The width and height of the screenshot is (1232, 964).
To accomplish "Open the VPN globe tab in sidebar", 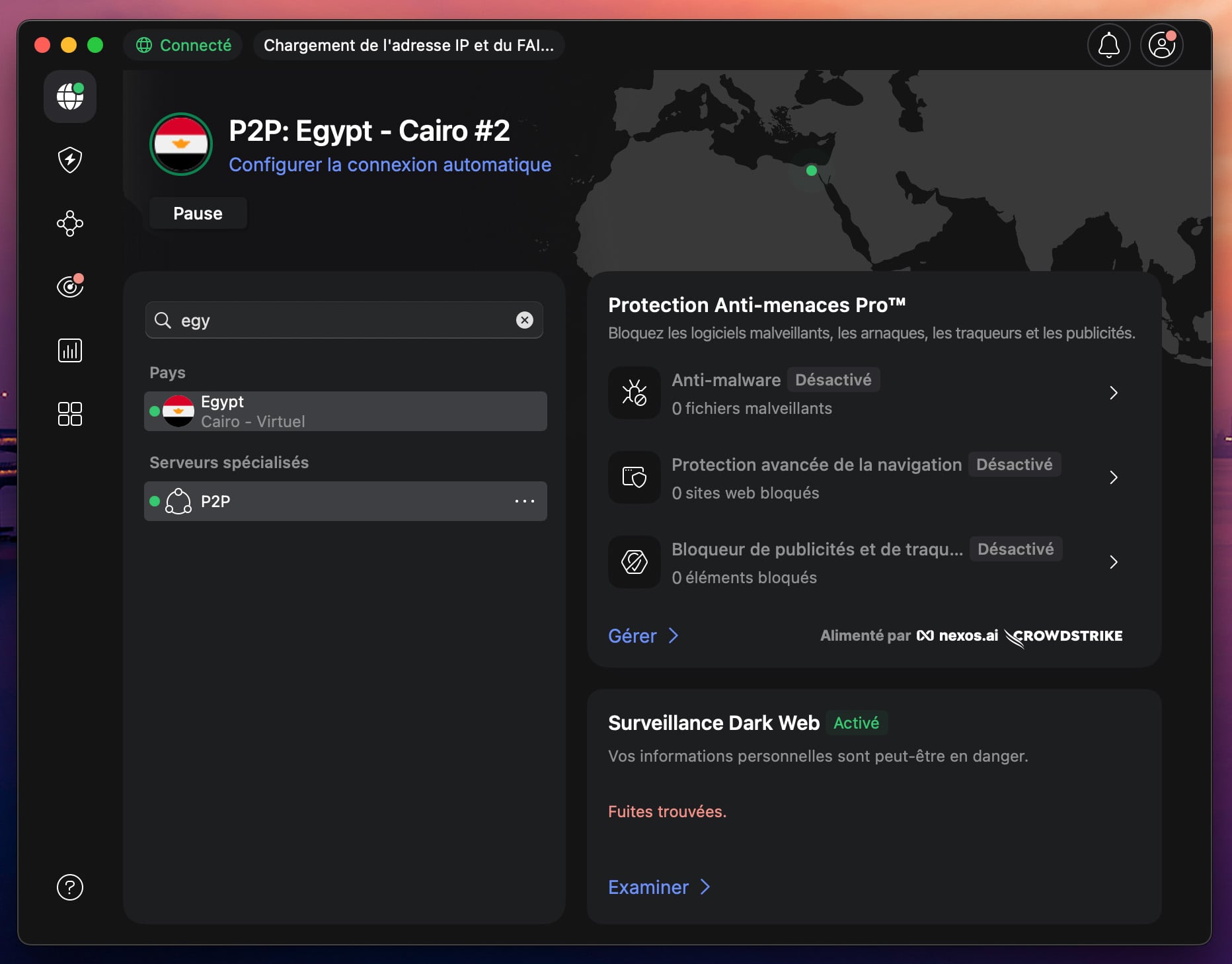I will click(69, 97).
